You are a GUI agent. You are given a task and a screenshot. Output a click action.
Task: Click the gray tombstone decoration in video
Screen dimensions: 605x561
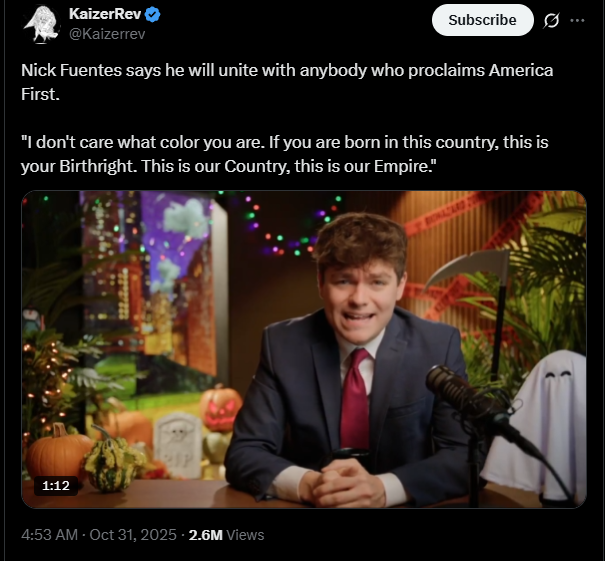pyautogui.click(x=179, y=440)
